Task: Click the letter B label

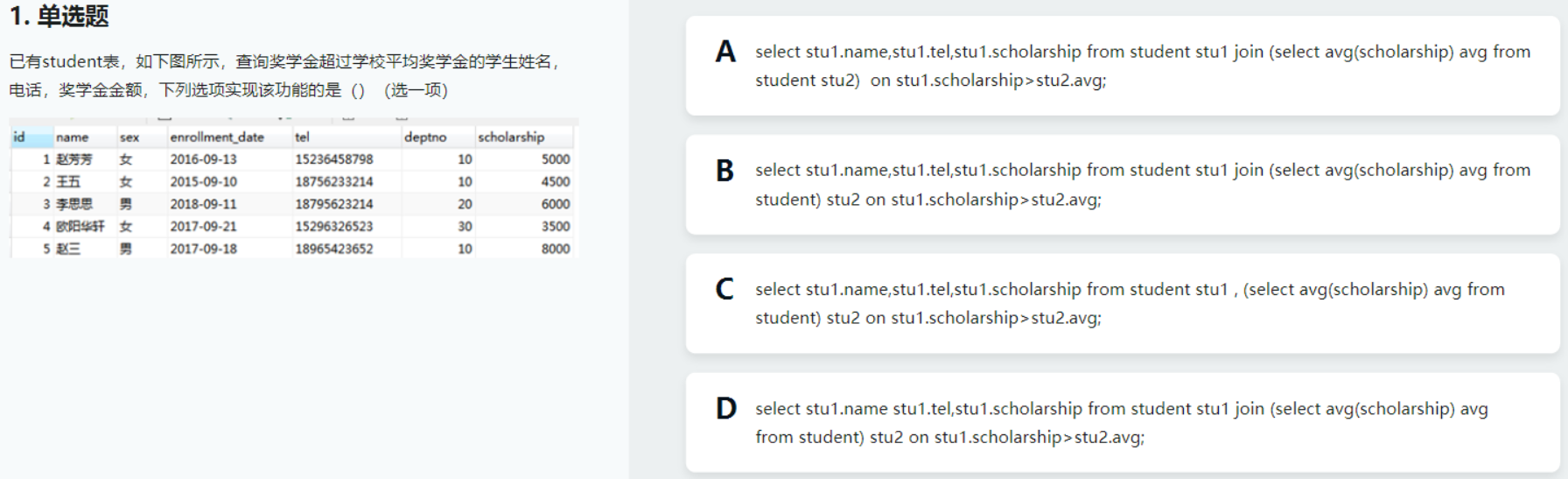Action: pos(725,171)
